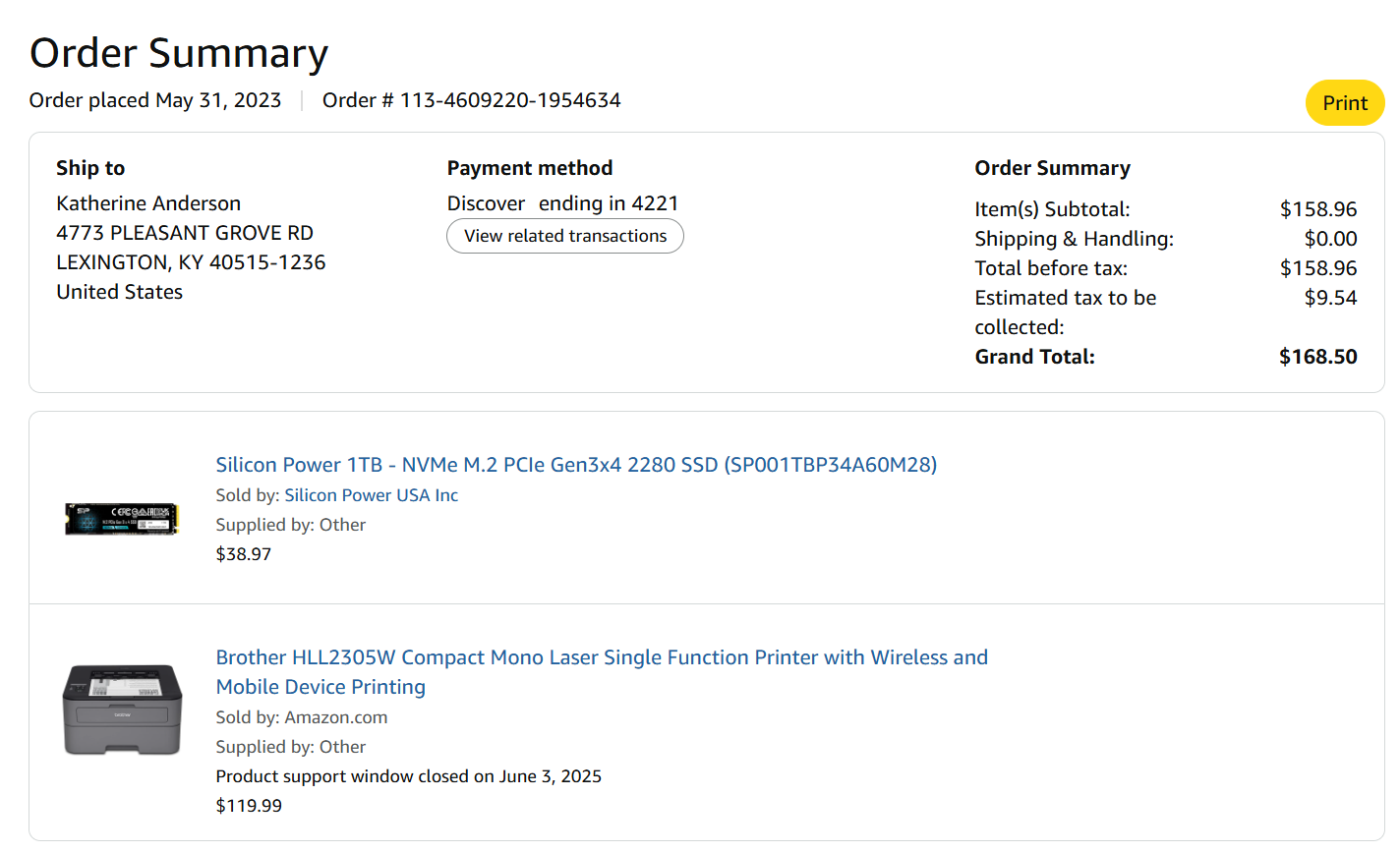The image size is (1400, 853).
Task: Click the printer price $119.99
Action: (249, 806)
